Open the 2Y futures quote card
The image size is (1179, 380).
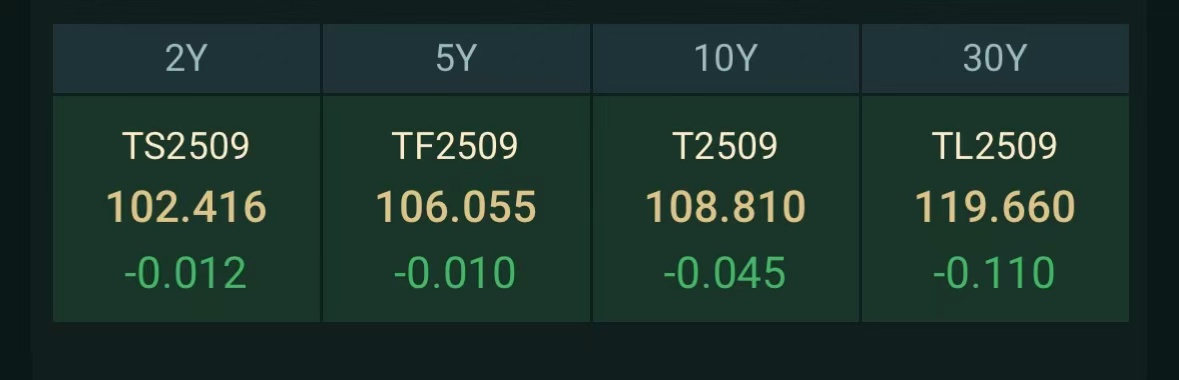pyautogui.click(x=186, y=208)
